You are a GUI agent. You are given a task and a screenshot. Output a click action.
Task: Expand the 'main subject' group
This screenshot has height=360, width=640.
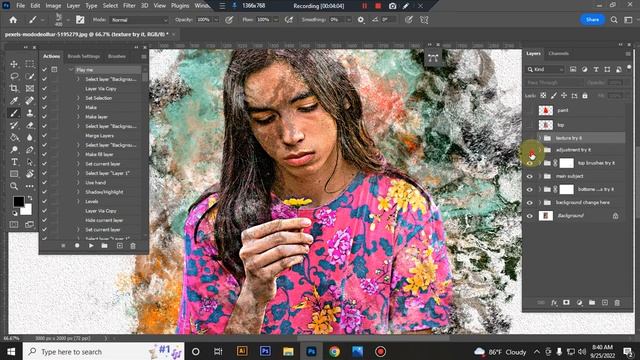coord(540,176)
